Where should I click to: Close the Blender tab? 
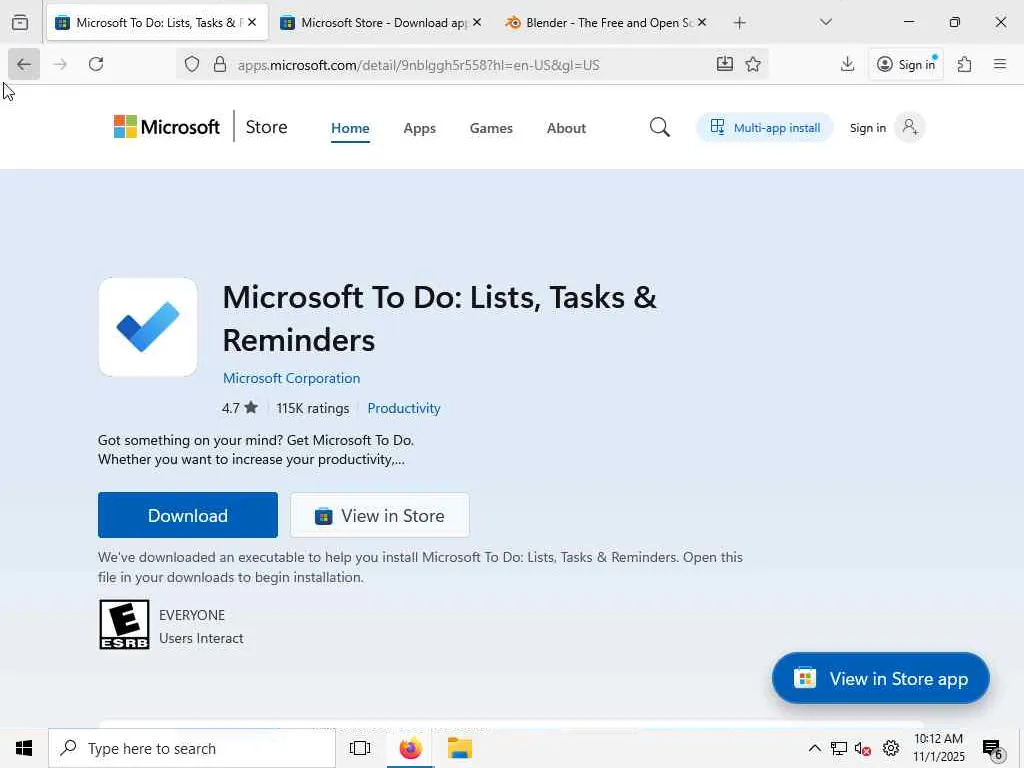tap(702, 22)
